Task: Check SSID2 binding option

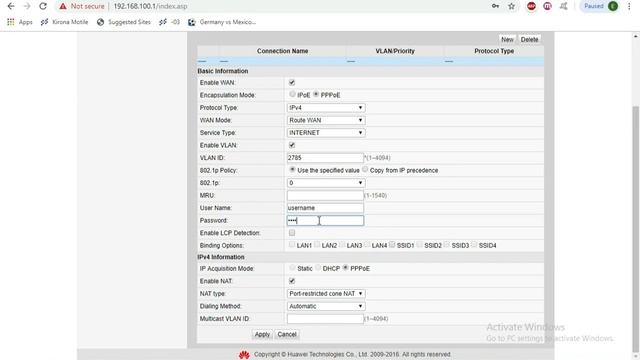Action: click(419, 244)
